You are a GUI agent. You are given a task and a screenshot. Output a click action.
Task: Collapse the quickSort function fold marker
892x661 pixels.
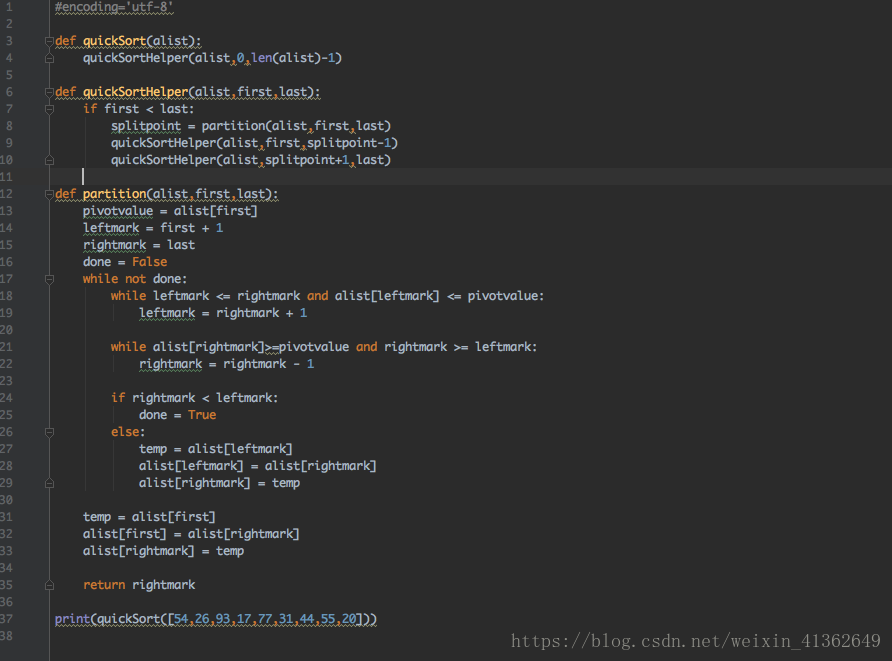coord(49,41)
